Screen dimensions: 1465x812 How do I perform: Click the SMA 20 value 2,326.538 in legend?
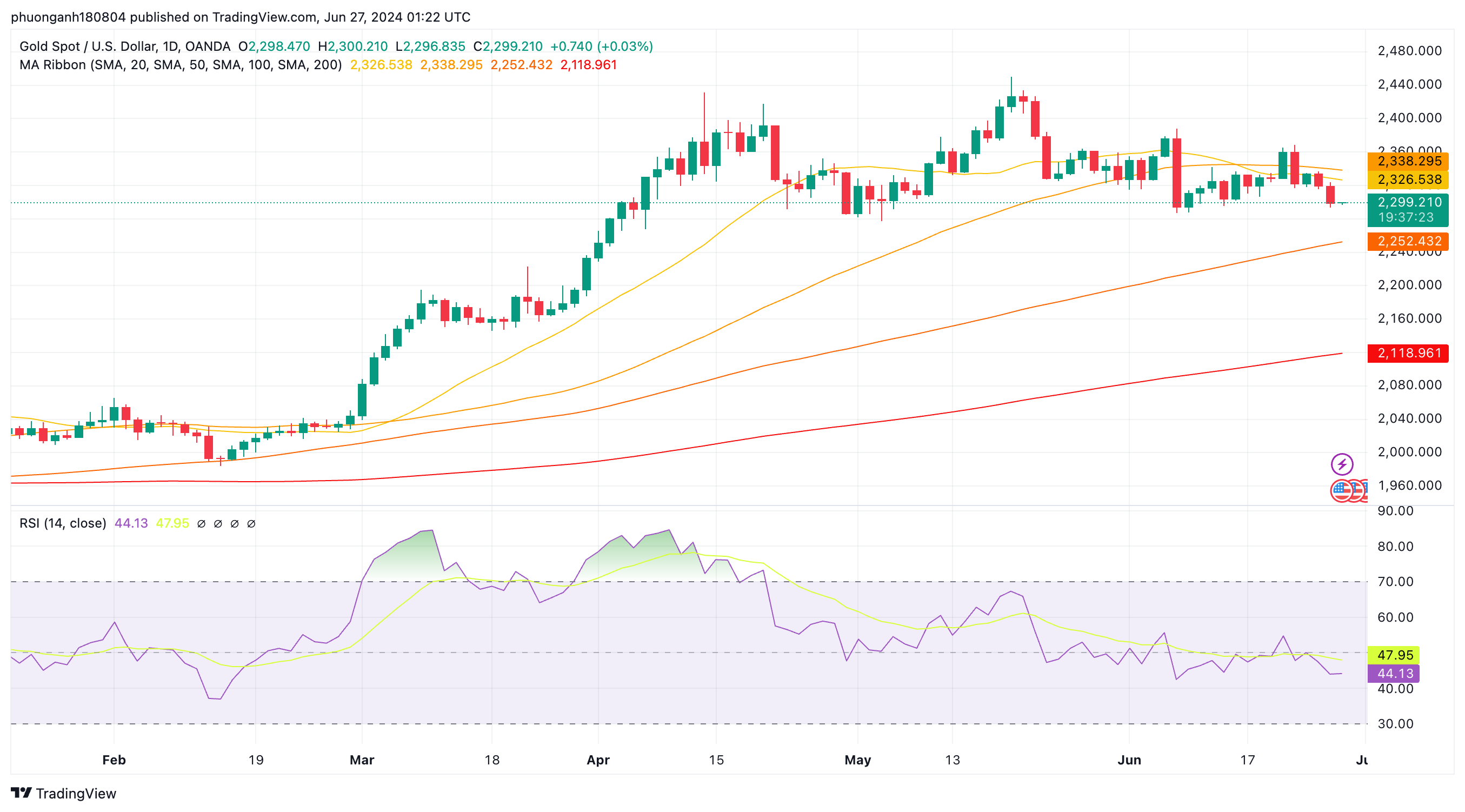(x=381, y=65)
